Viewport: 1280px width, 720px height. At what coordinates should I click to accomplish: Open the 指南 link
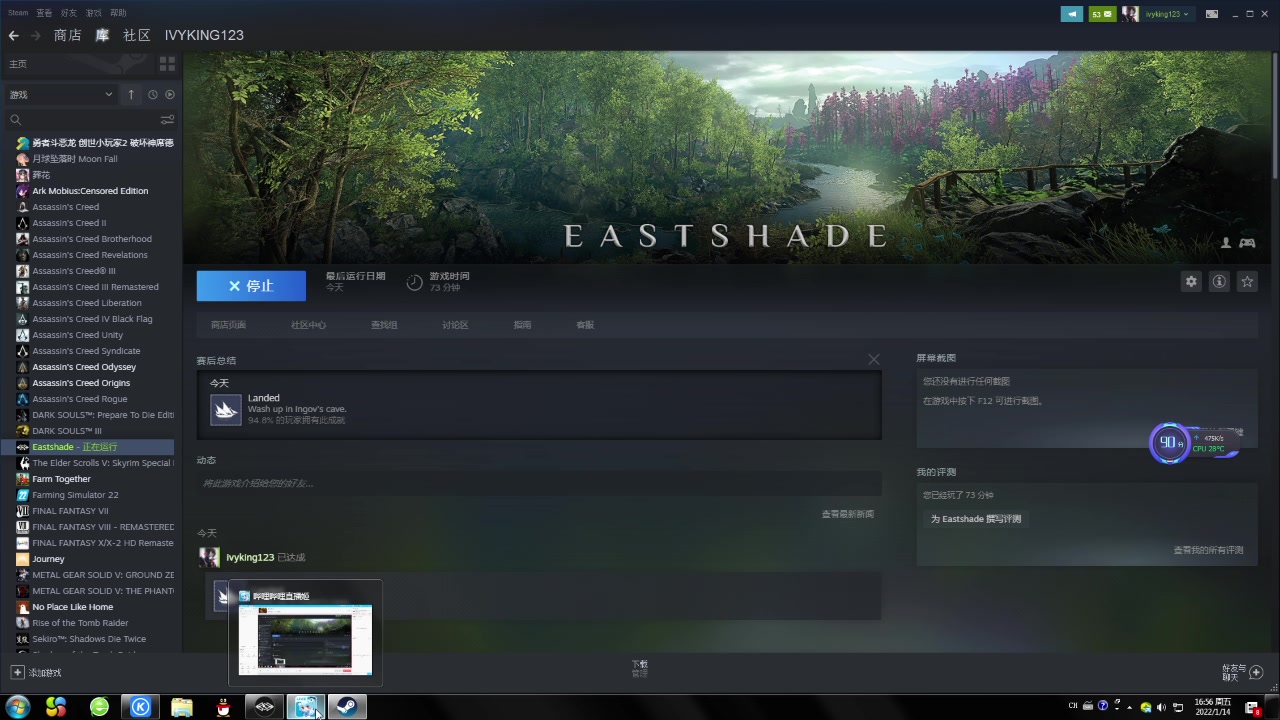(522, 325)
